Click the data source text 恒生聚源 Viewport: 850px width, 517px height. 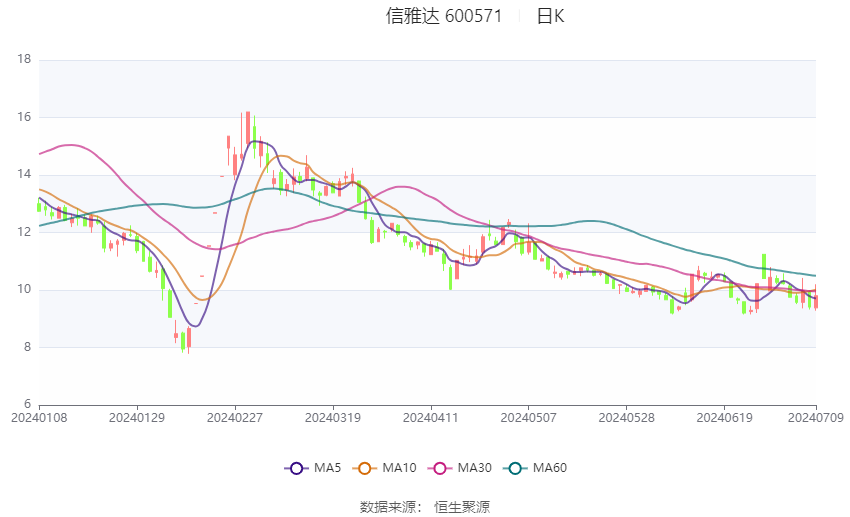coord(462,507)
